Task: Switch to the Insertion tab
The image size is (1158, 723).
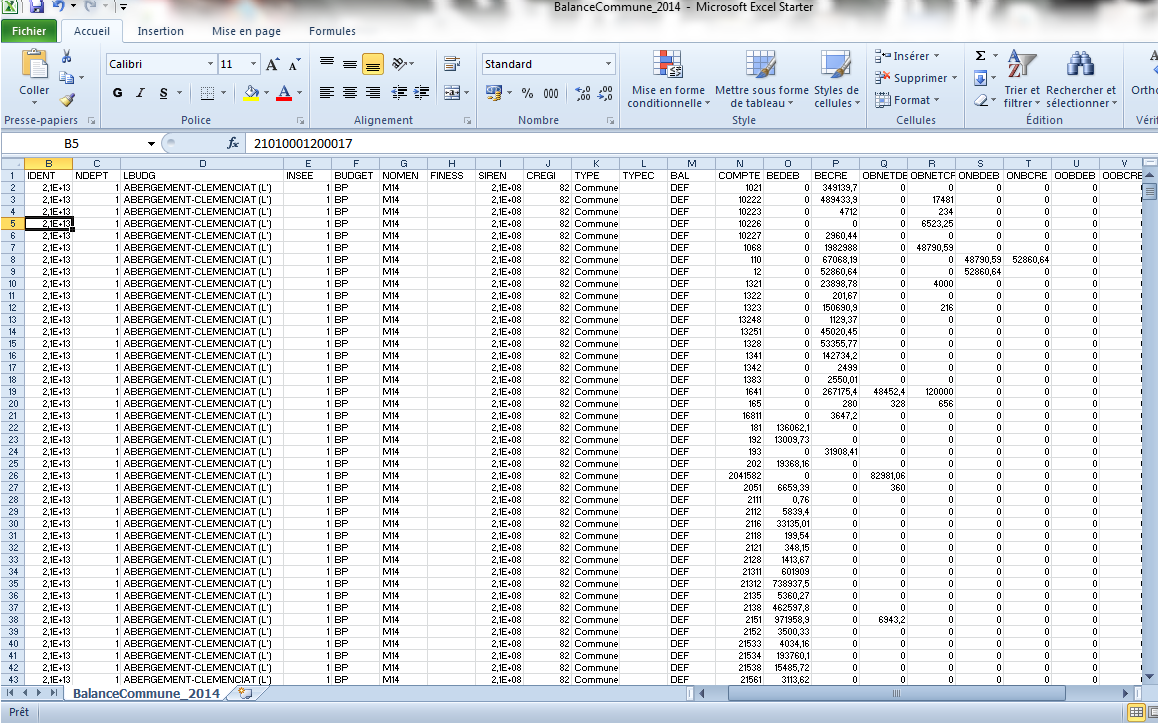Action: (160, 31)
